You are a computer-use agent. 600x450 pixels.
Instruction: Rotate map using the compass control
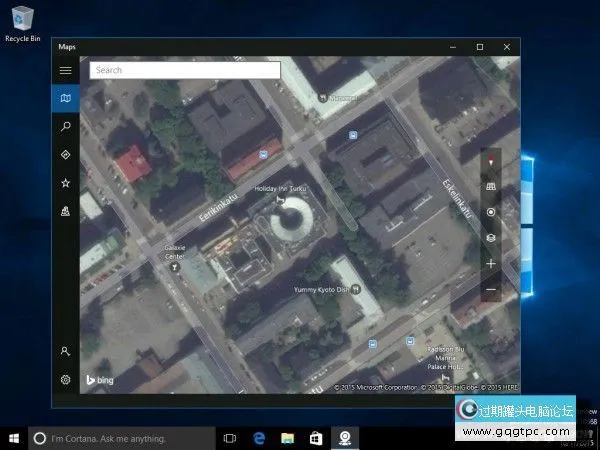point(490,161)
